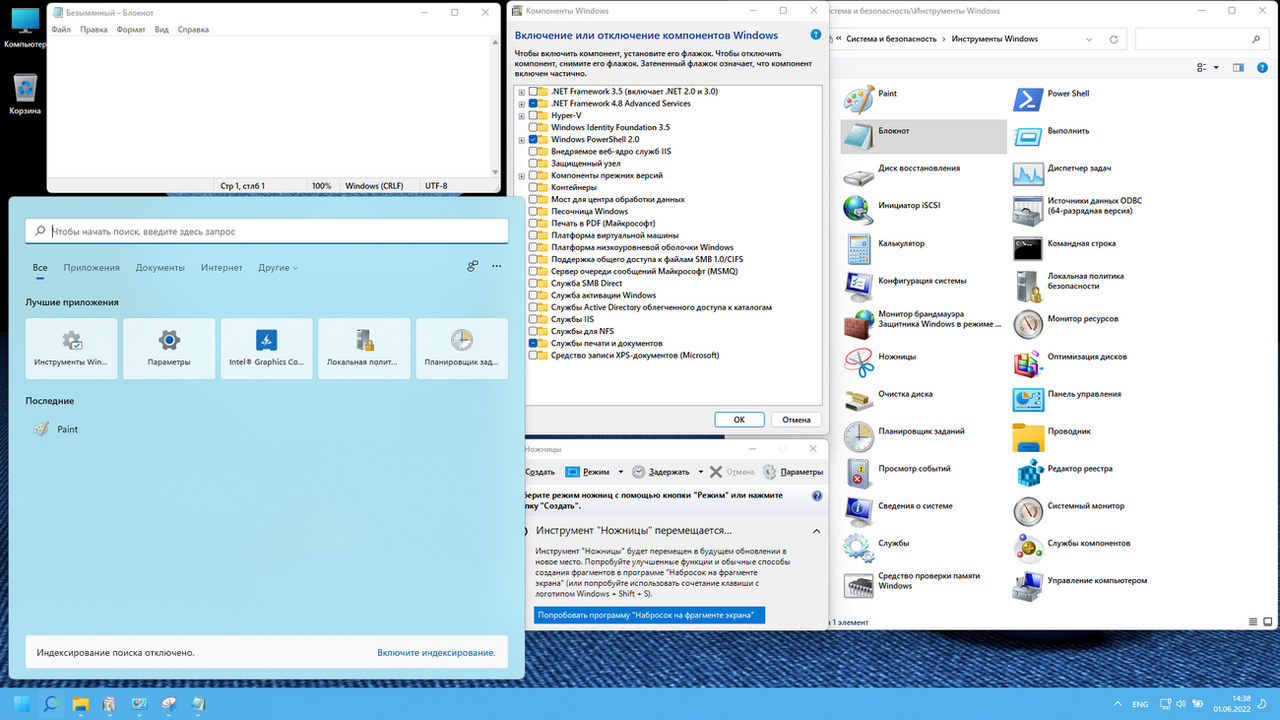Open Правка menu in Блокнот

pyautogui.click(x=93, y=30)
